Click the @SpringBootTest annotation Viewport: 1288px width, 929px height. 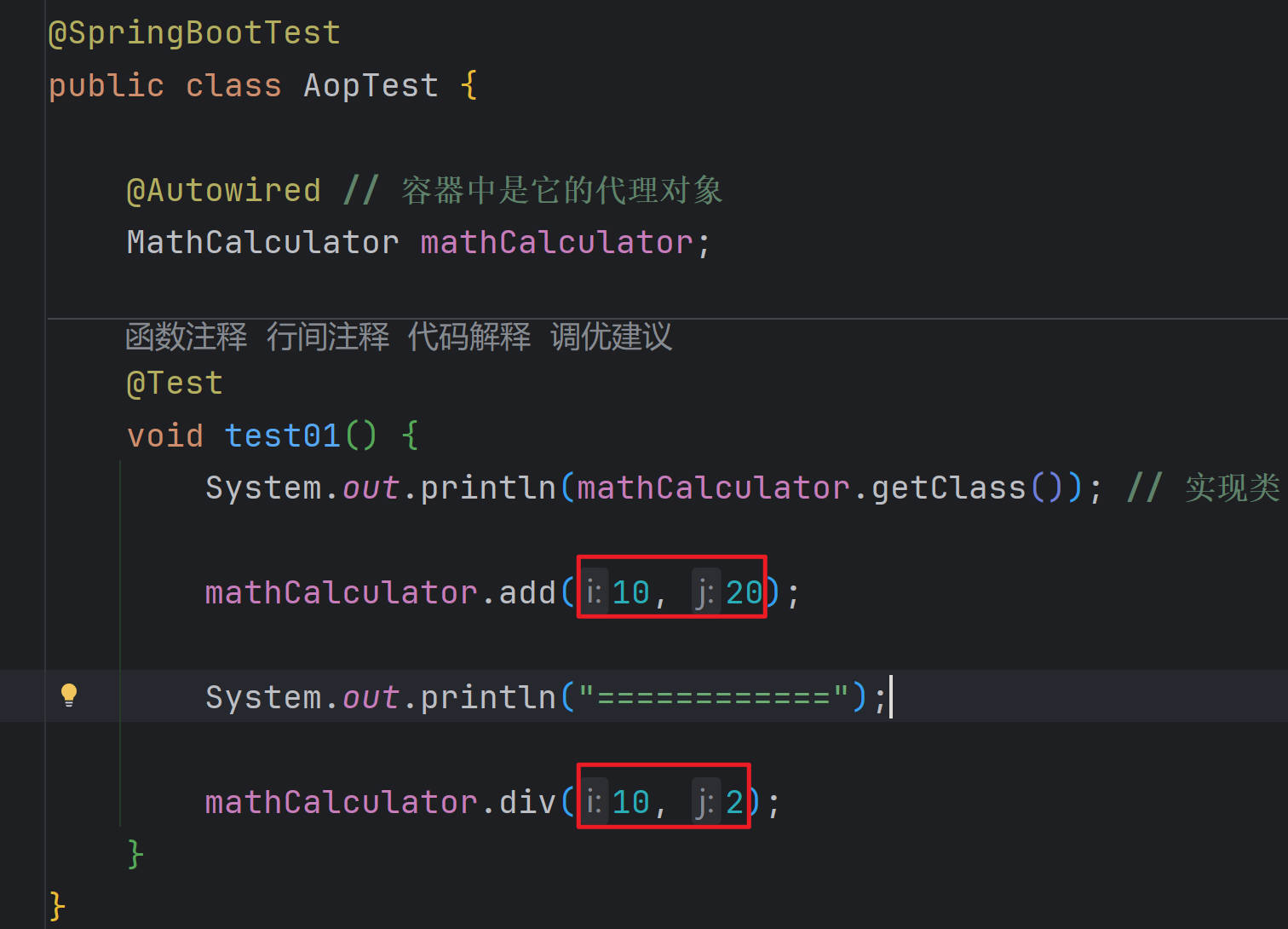pos(194,33)
